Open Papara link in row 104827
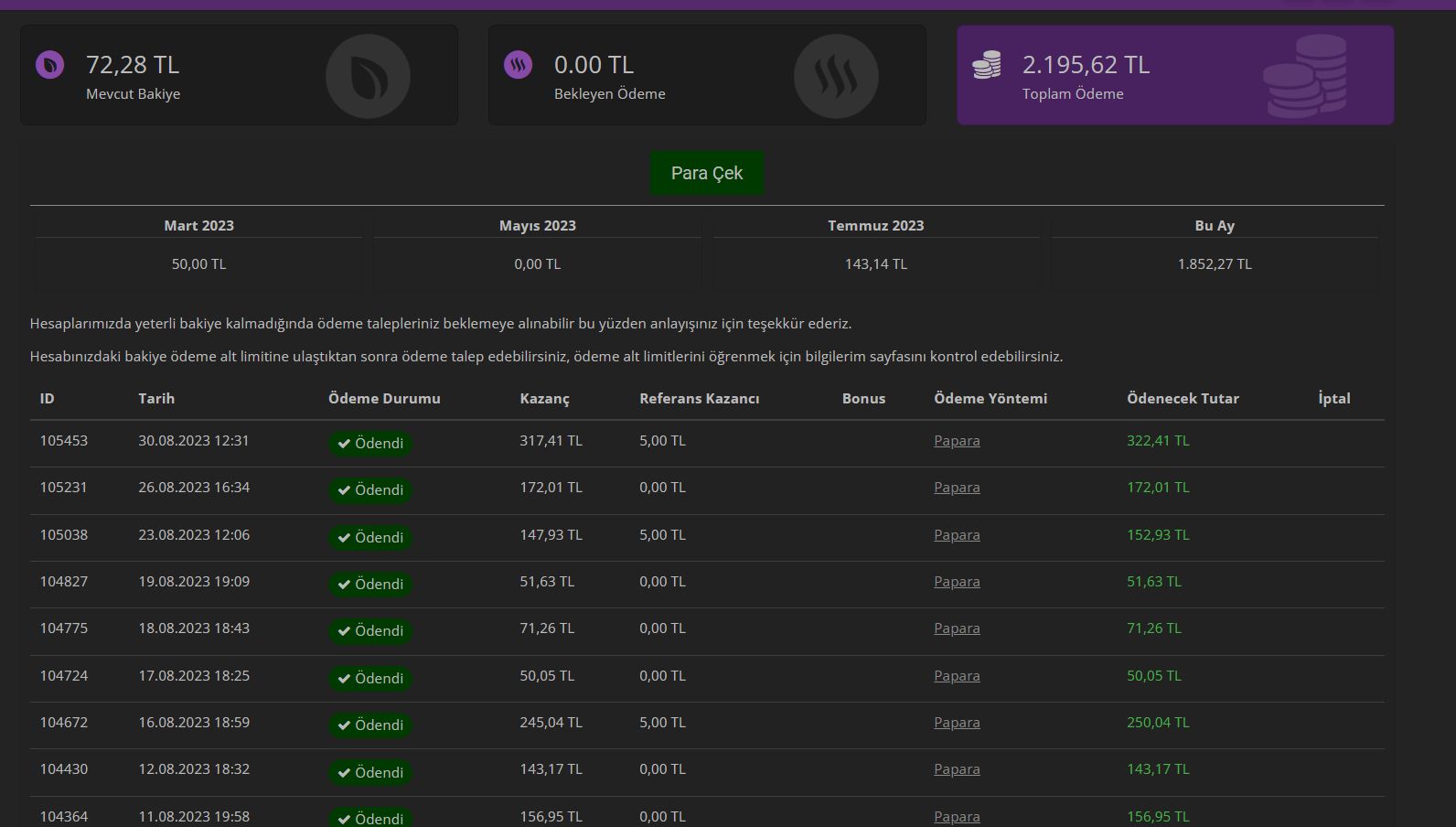The height and width of the screenshot is (827, 1456). tap(957, 582)
